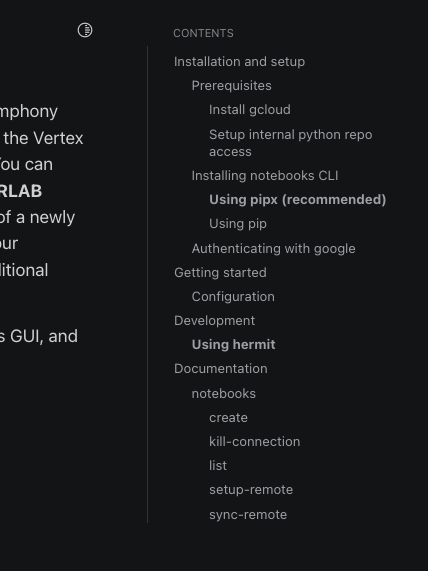Open Setup internal python repo access
428x571 pixels.
point(290,143)
